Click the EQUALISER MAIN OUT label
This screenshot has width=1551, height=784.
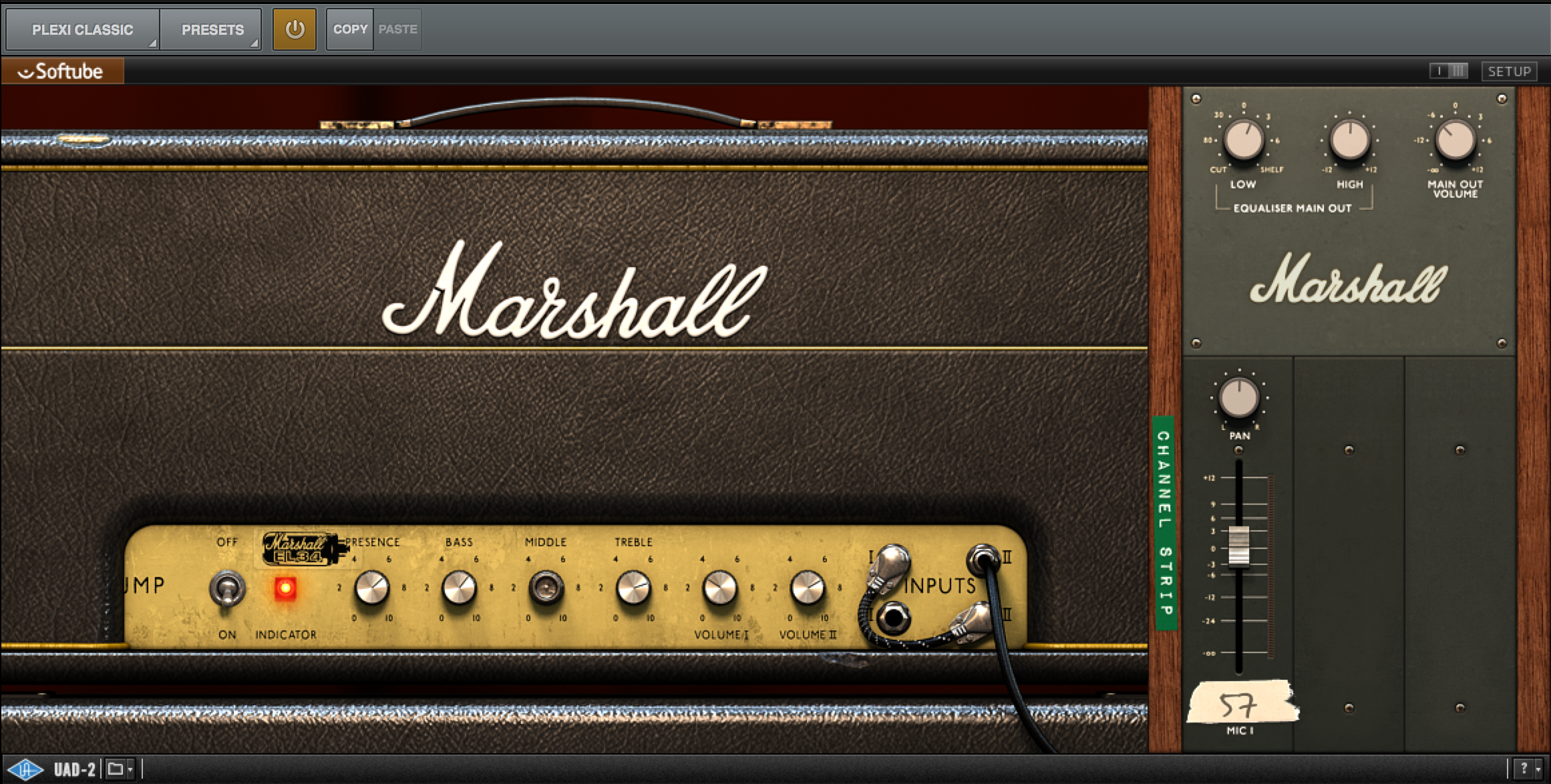click(x=1292, y=208)
